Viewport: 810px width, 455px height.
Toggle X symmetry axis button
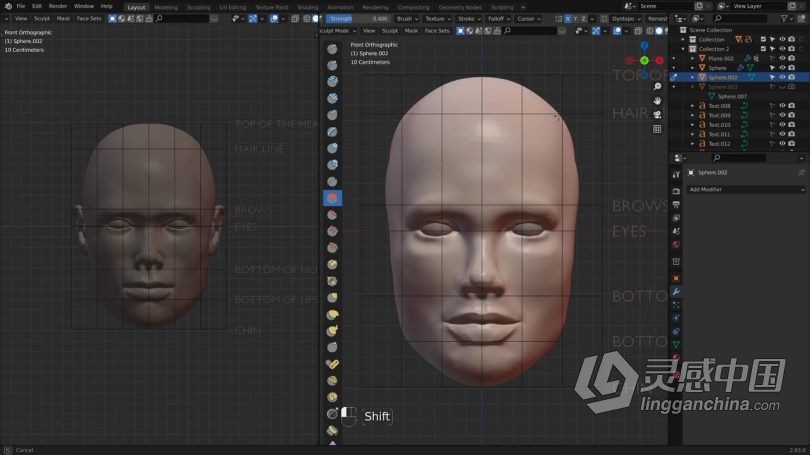click(567, 19)
